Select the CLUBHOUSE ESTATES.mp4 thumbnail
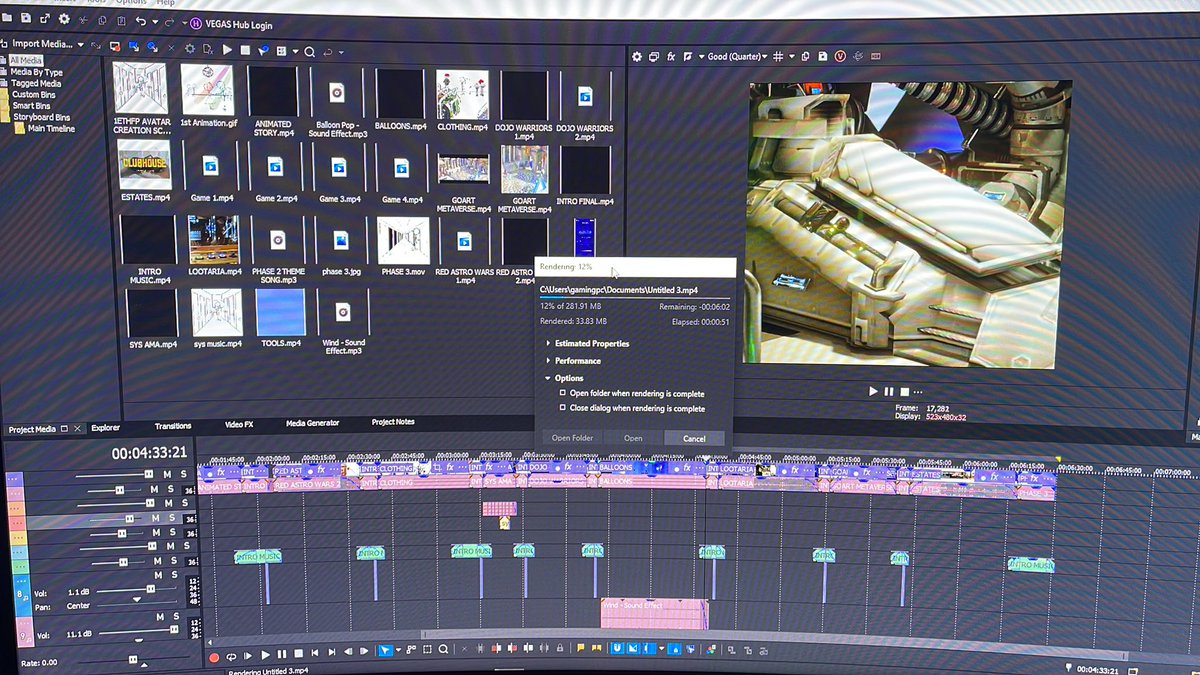1200x675 pixels. (144, 164)
